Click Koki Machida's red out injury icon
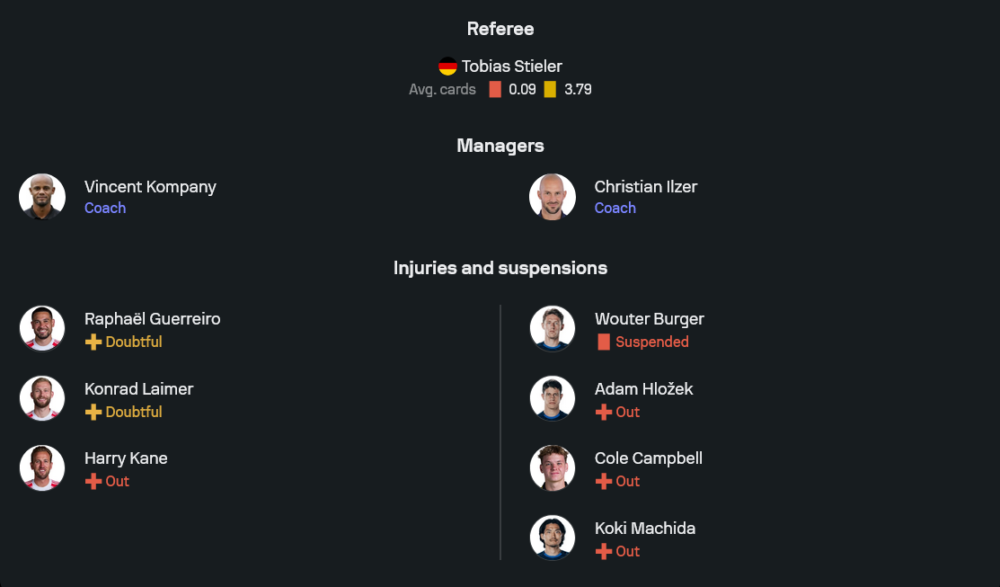This screenshot has width=1000, height=587. click(603, 552)
